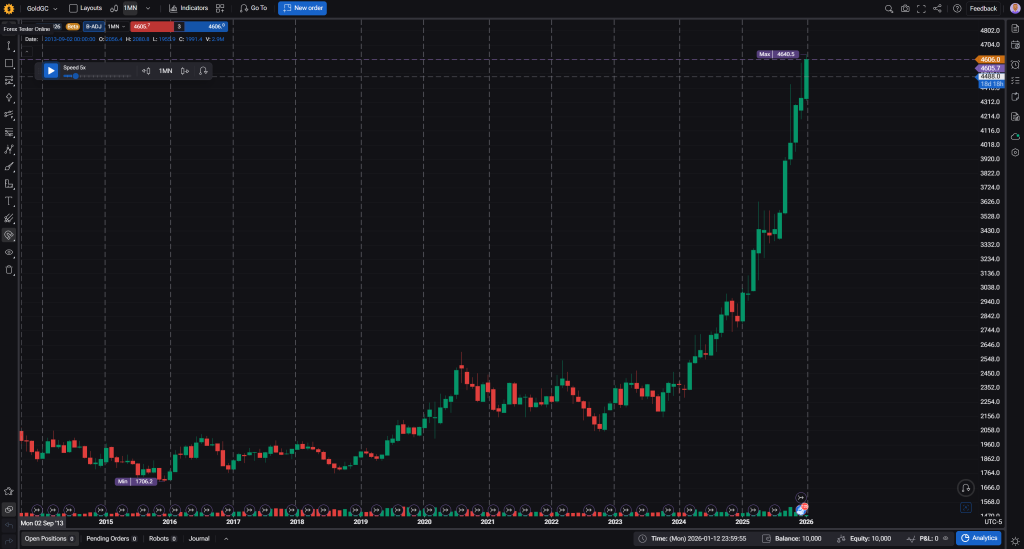This screenshot has height=549, width=1024.
Task: Click the Equity 10,000 indicator
Action: [x=864, y=539]
